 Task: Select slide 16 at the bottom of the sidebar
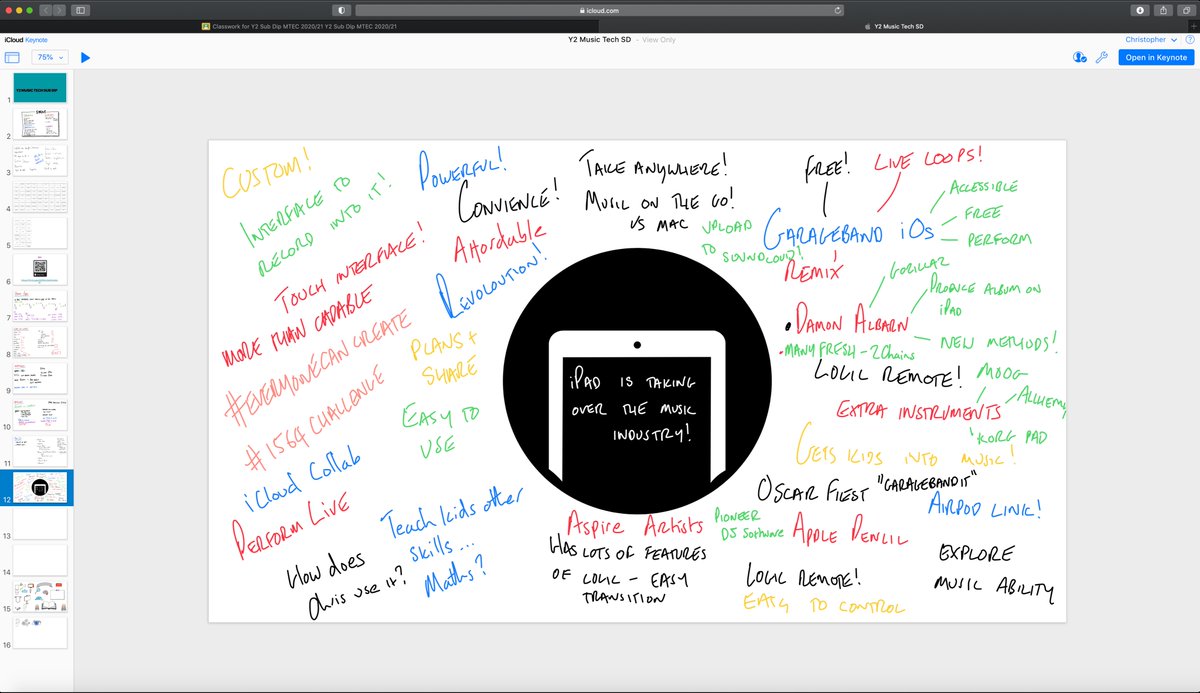38,632
